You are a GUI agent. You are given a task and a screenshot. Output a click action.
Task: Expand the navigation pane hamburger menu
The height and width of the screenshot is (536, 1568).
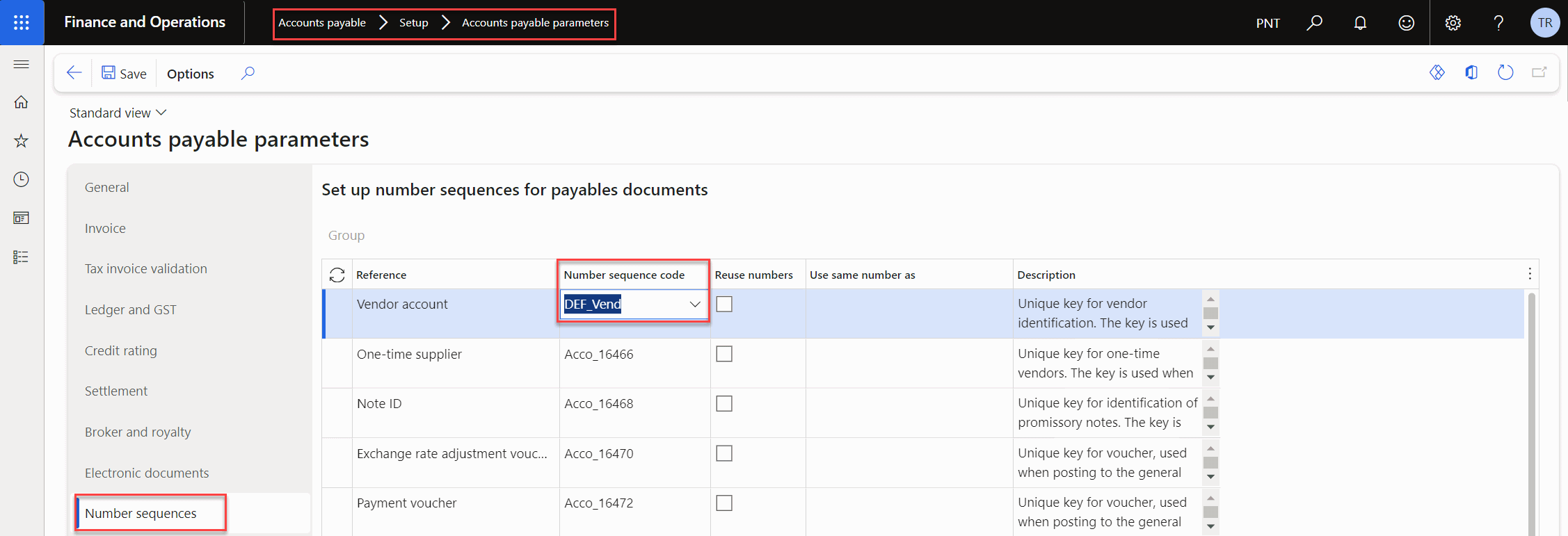coord(22,65)
